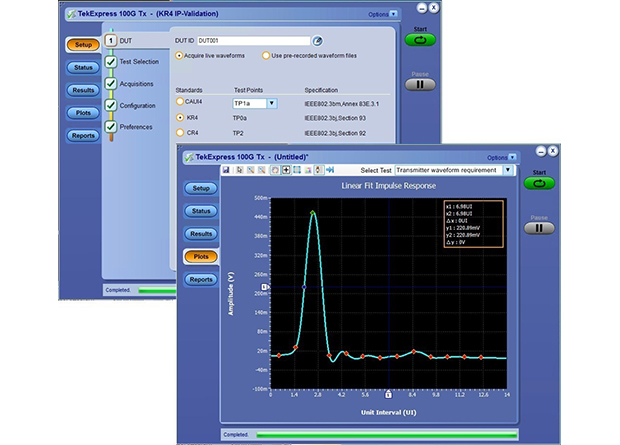
Task: Click the Configuration checkmark step
Action: coord(111,106)
